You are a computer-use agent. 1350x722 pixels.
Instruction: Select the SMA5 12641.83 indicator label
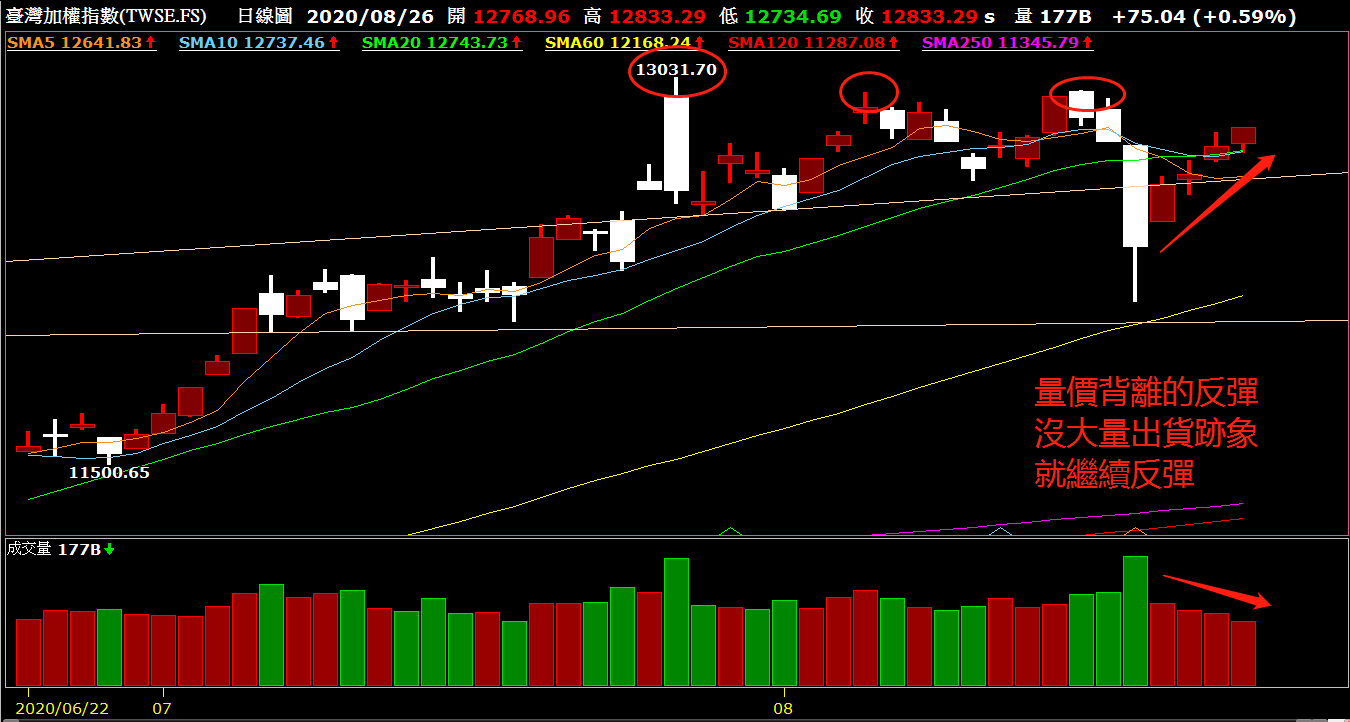click(x=82, y=42)
